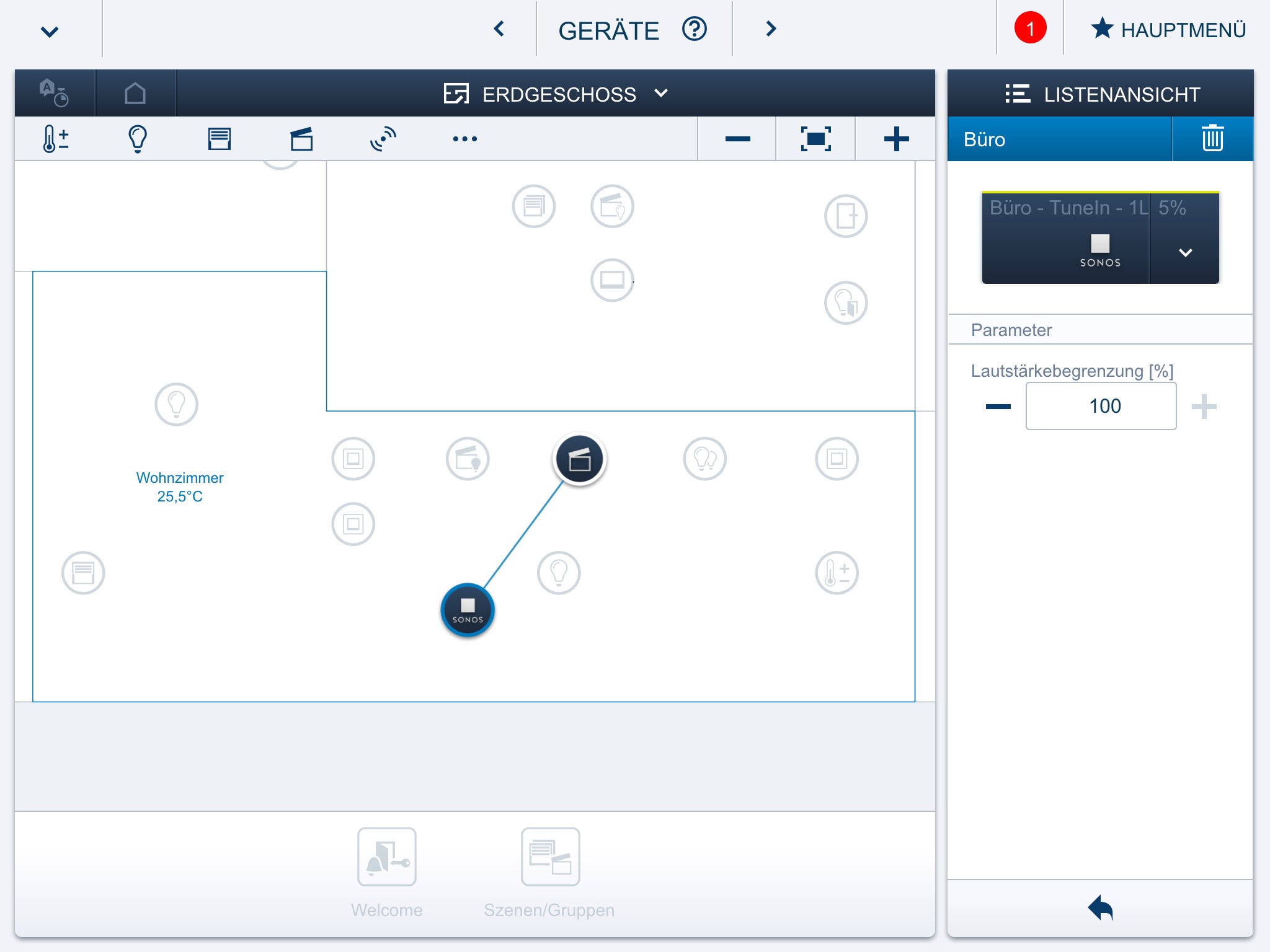Collapse the top-left chevron dropdown
Screen dimensions: 1270x952
(50, 31)
